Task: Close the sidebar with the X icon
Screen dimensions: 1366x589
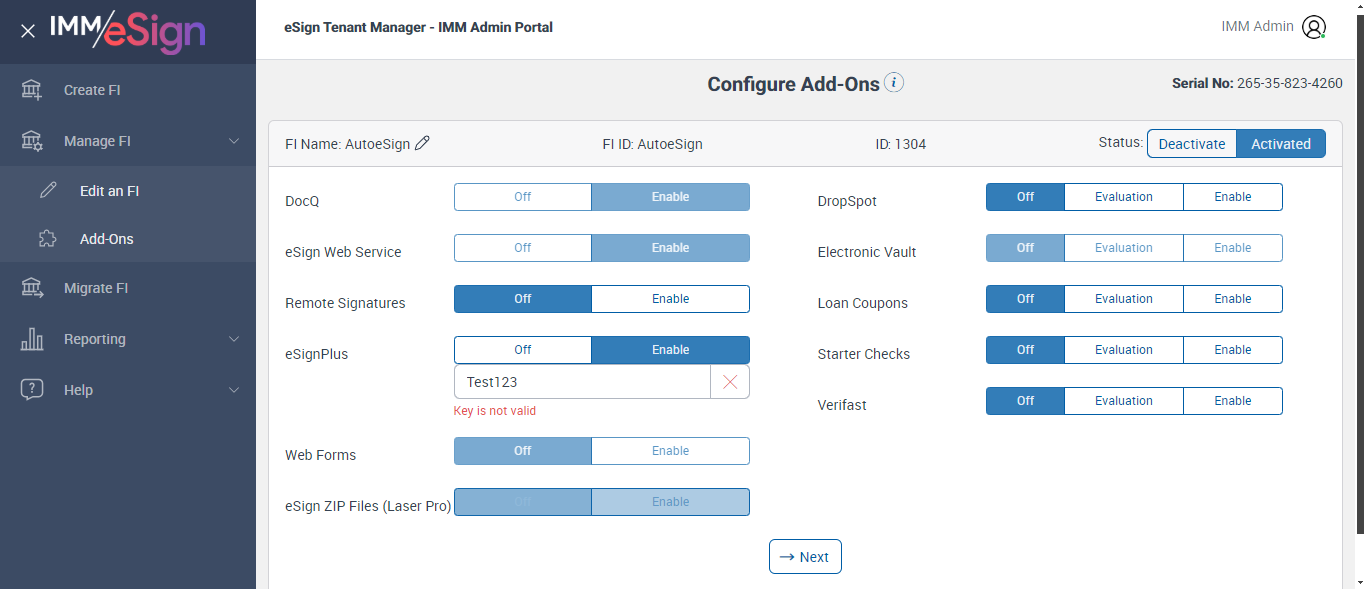Action: [28, 31]
